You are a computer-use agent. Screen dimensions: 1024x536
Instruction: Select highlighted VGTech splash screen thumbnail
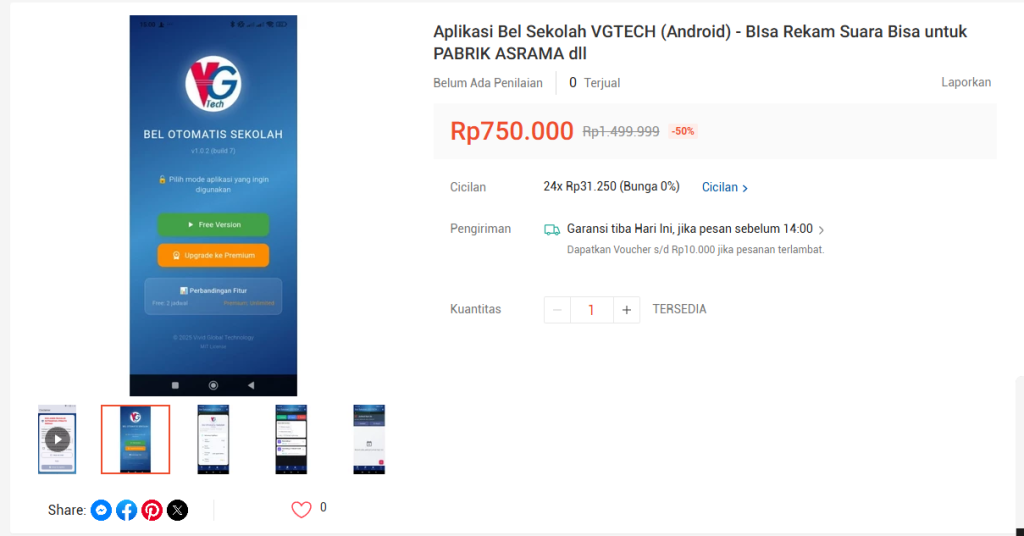(135, 439)
